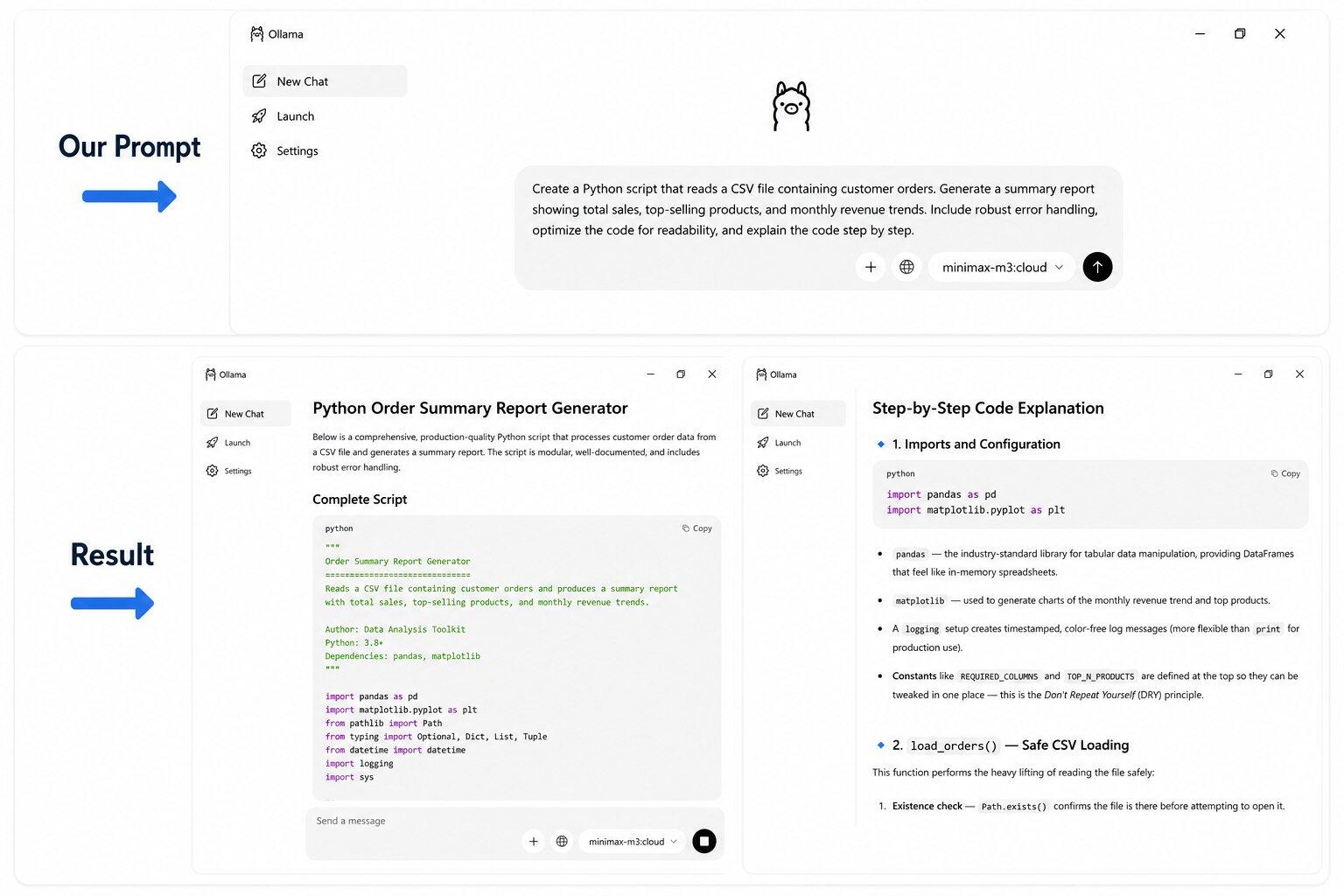Send the prompt with the black arrow button

coord(1097,267)
